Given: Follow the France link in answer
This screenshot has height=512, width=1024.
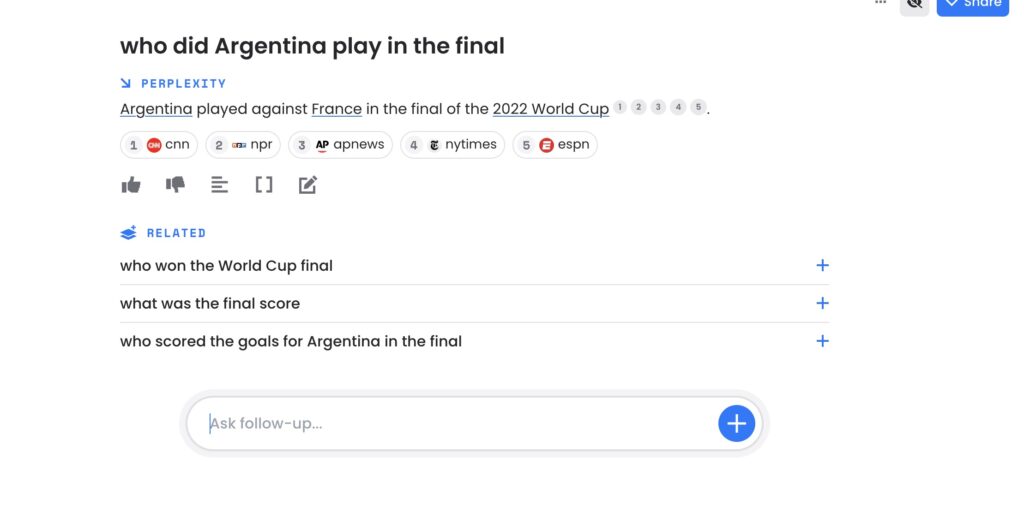Looking at the screenshot, I should pos(336,109).
